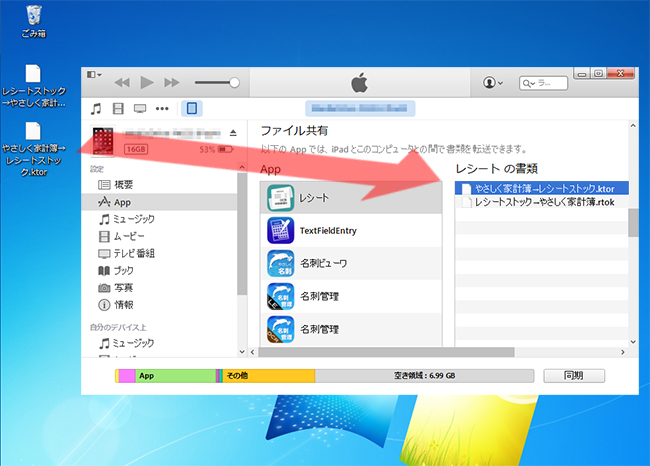Click the sidebar vertical scrollbar thumb
Screen dimensions: 650x466
click(242, 234)
